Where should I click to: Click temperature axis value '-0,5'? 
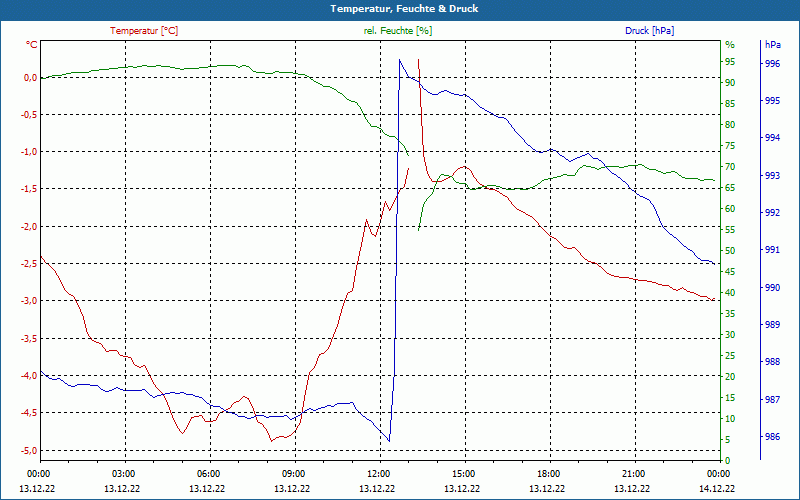coord(29,115)
